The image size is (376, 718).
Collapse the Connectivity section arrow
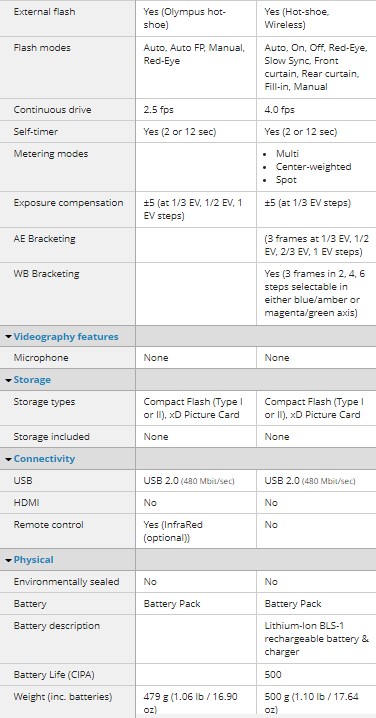tap(8, 459)
